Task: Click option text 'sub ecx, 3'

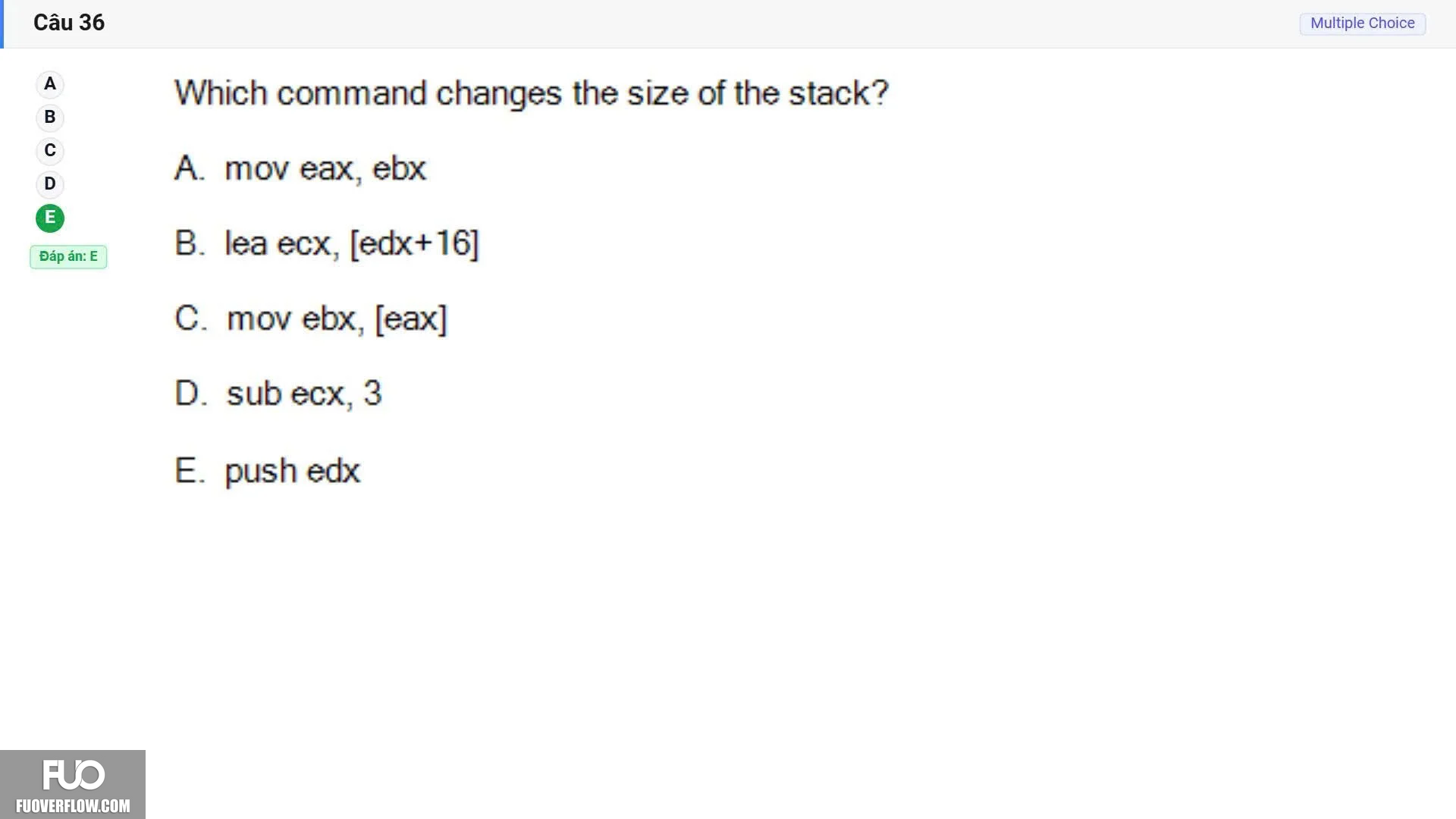Action: click(304, 394)
